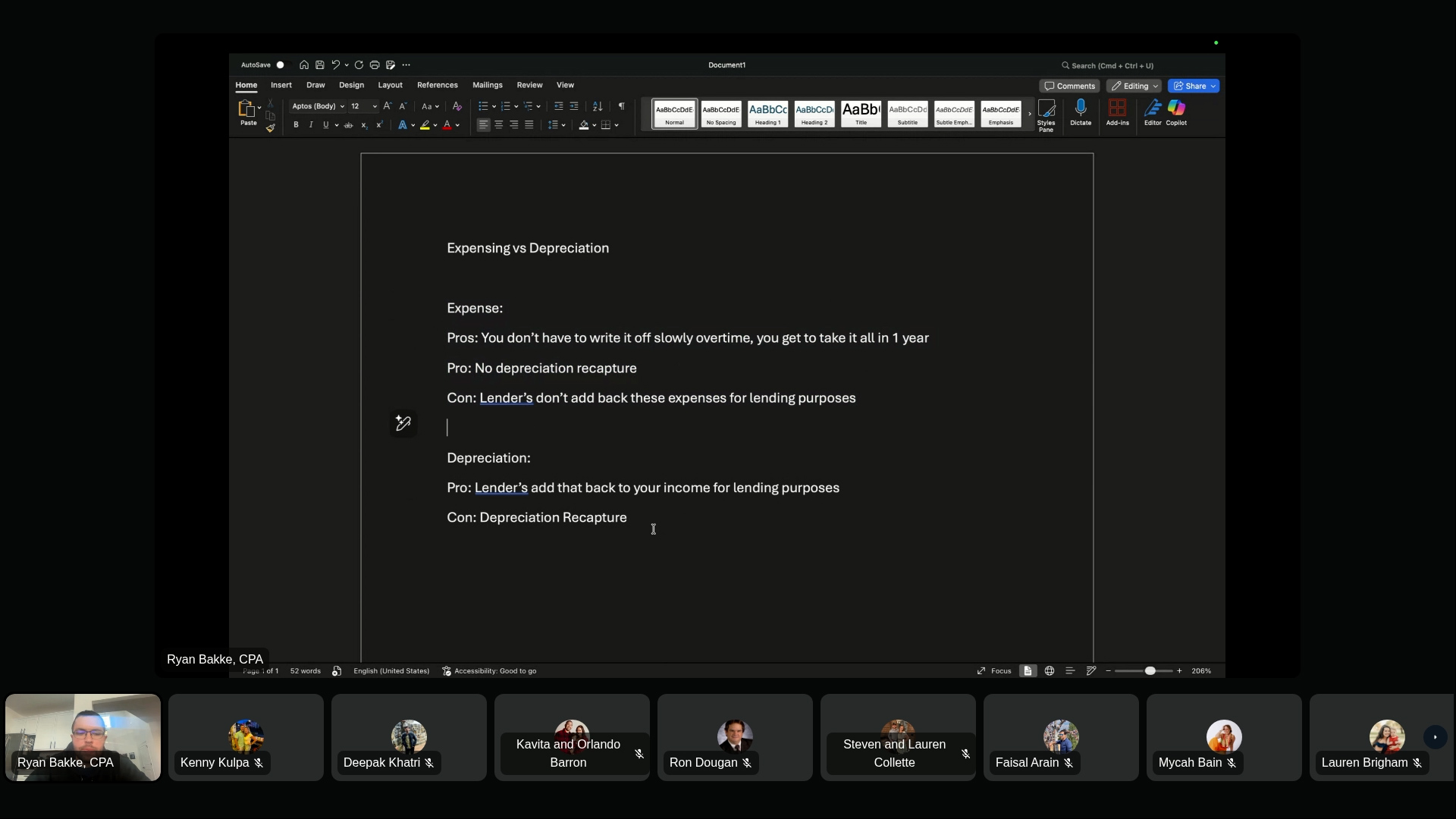Toggle bold formatting
1456x819 pixels.
296,125
